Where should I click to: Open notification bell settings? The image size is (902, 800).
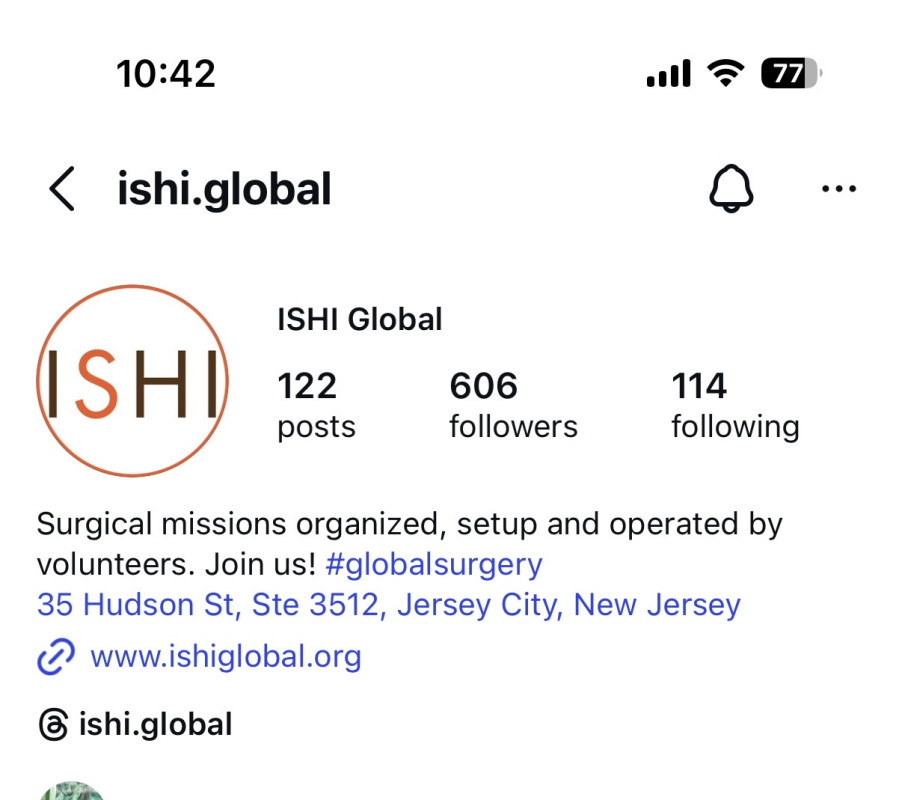coord(731,189)
